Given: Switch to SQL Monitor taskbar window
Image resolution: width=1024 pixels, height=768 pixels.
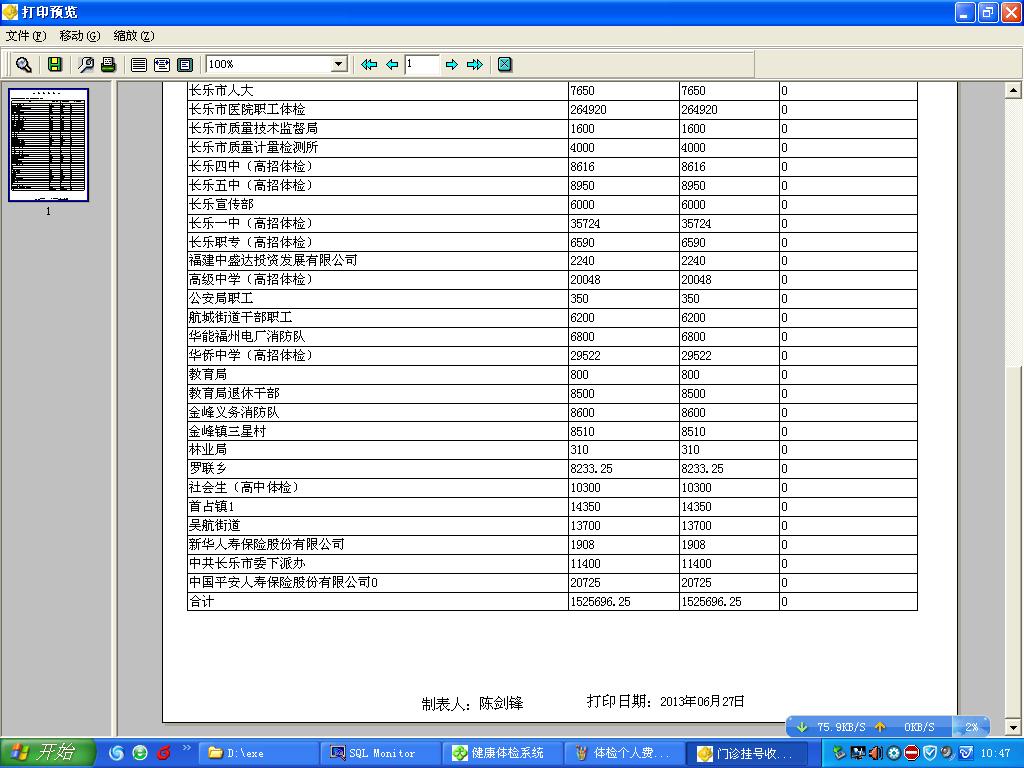Looking at the screenshot, I should point(382,753).
